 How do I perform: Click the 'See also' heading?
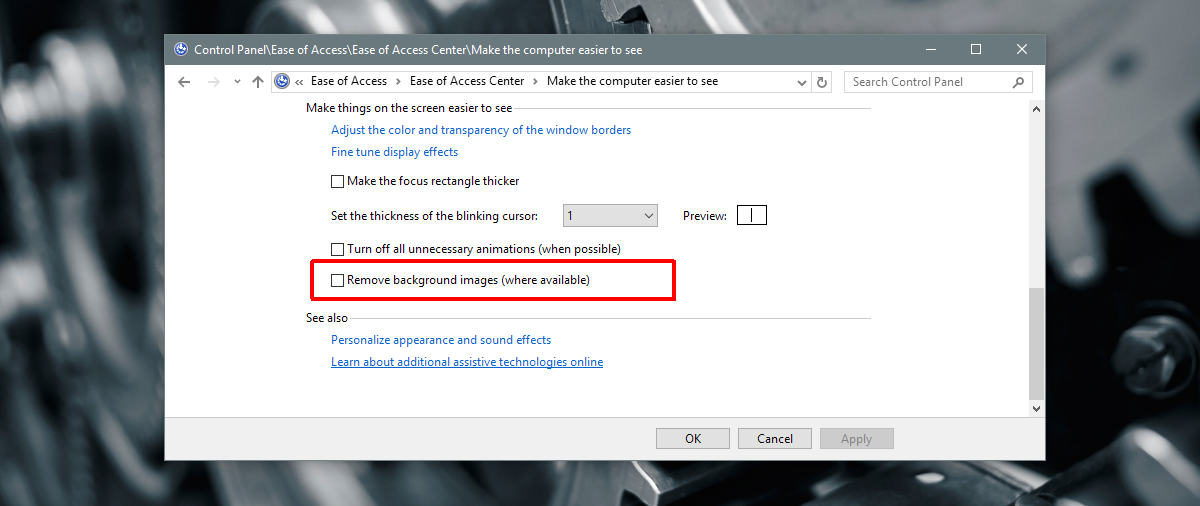point(327,318)
